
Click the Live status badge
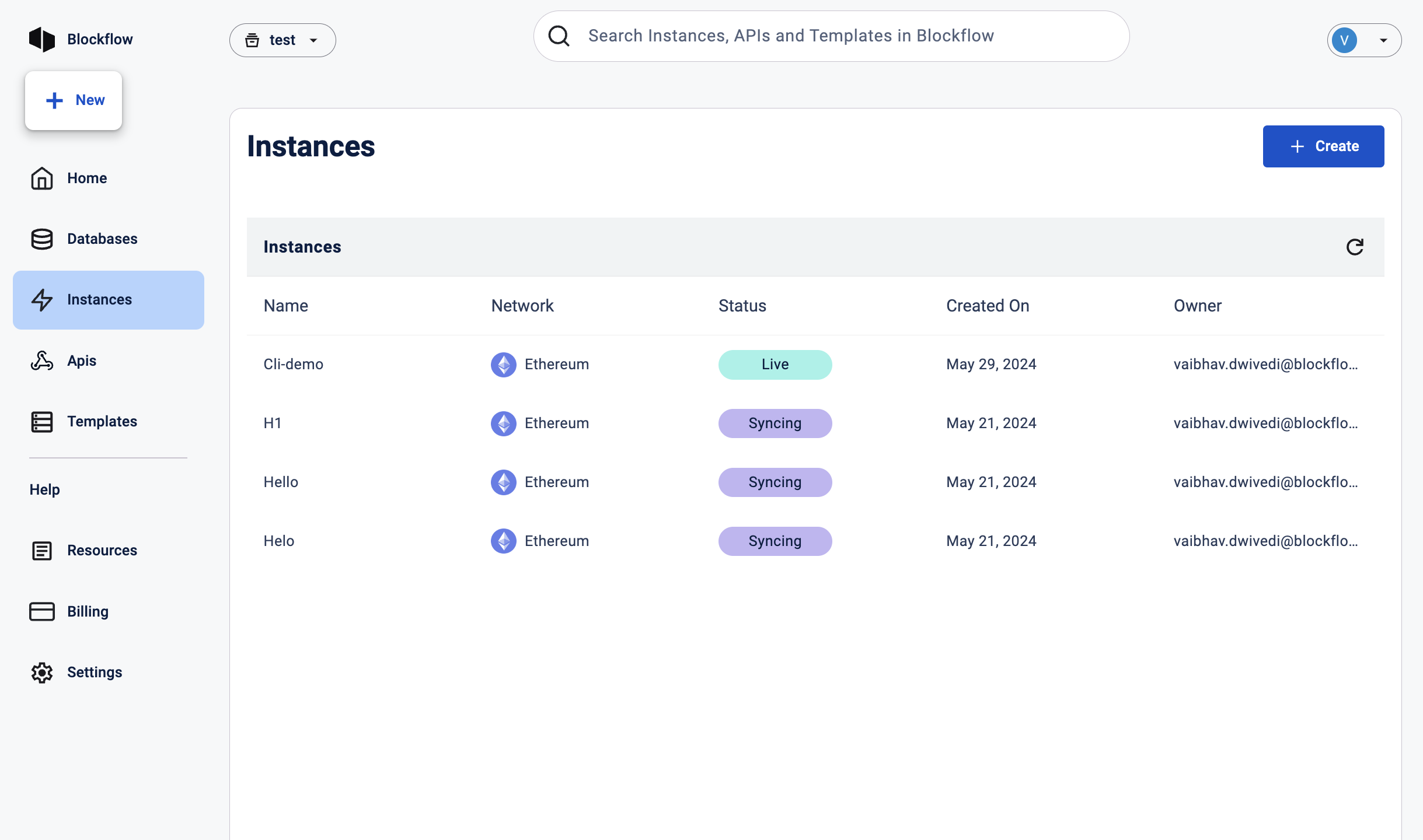pos(775,365)
